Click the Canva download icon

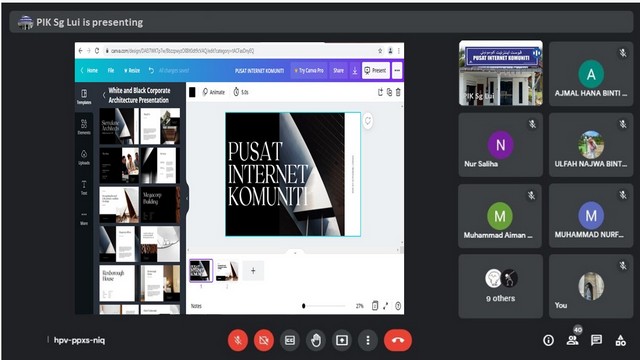pos(355,71)
